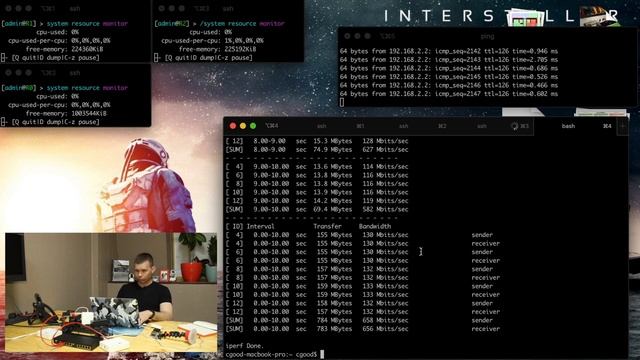Click the [SUM] 783 MBytes 656 Mbits/sec receiver row
This screenshot has width=640, height=360.
point(362,329)
